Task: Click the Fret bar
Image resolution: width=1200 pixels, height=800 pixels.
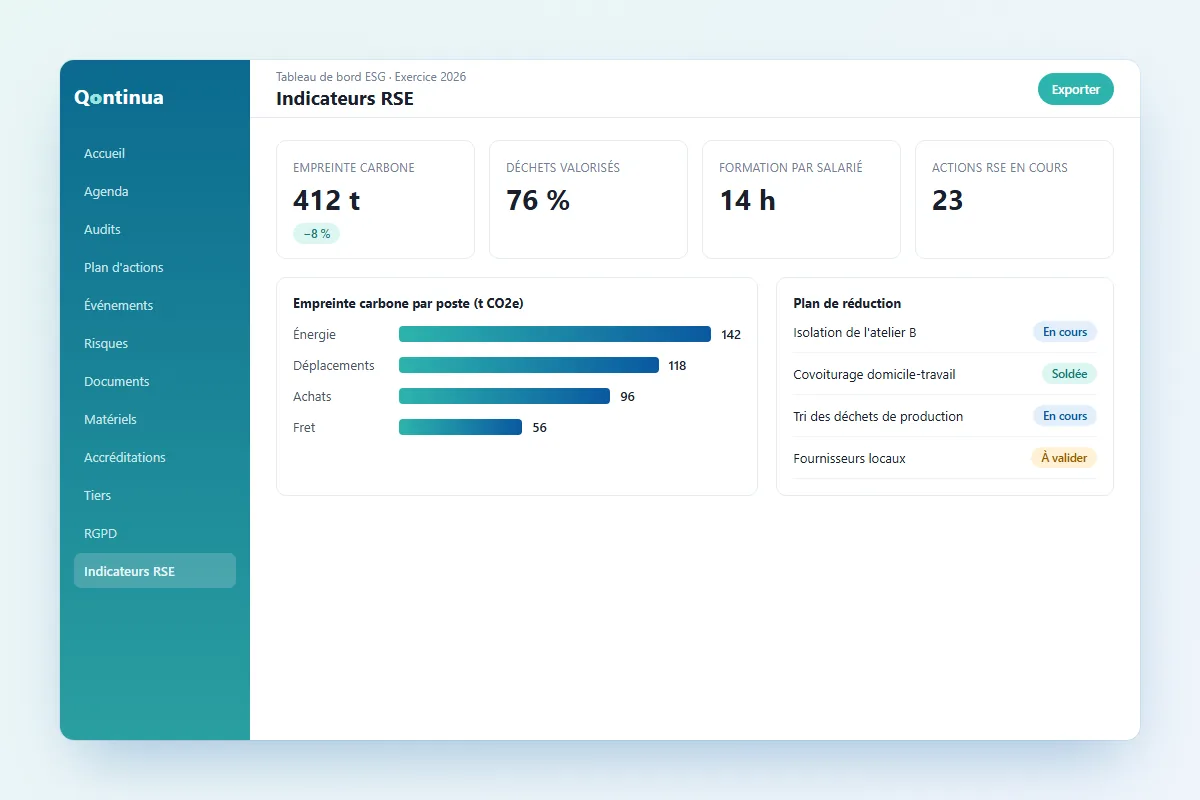Action: [460, 427]
